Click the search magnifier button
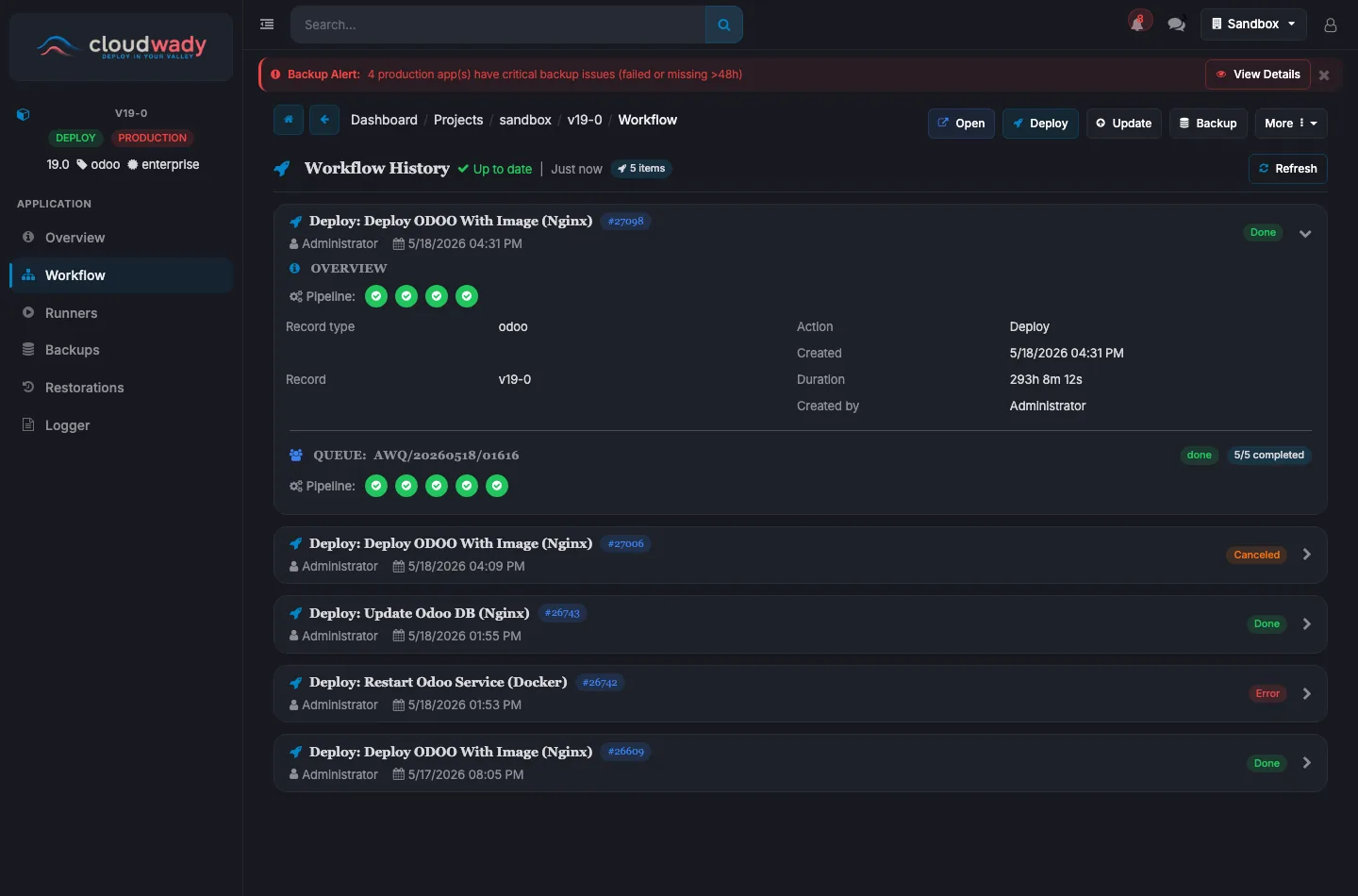 [724, 25]
